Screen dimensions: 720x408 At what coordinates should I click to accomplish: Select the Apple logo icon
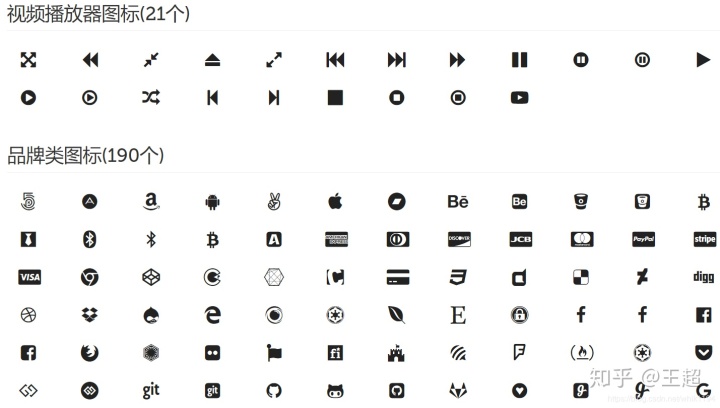335,201
